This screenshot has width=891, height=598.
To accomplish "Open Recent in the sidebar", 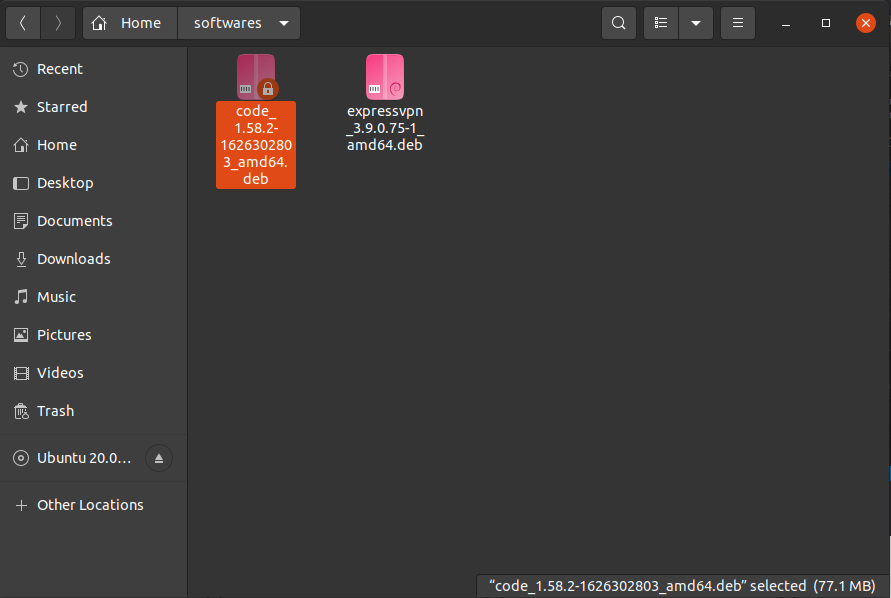I will tap(94, 69).
